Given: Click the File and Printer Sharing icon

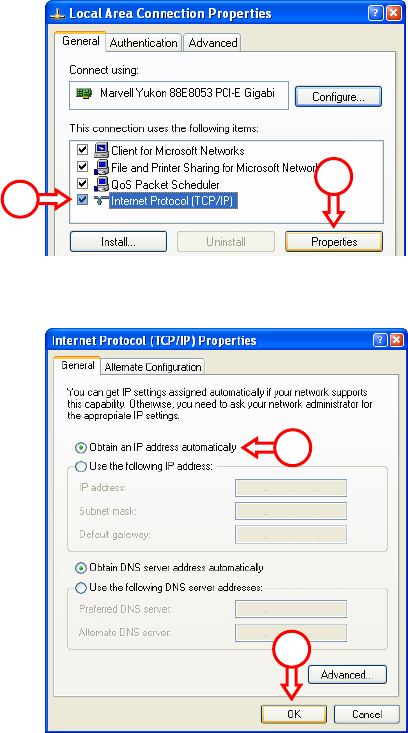Looking at the screenshot, I should [101, 167].
